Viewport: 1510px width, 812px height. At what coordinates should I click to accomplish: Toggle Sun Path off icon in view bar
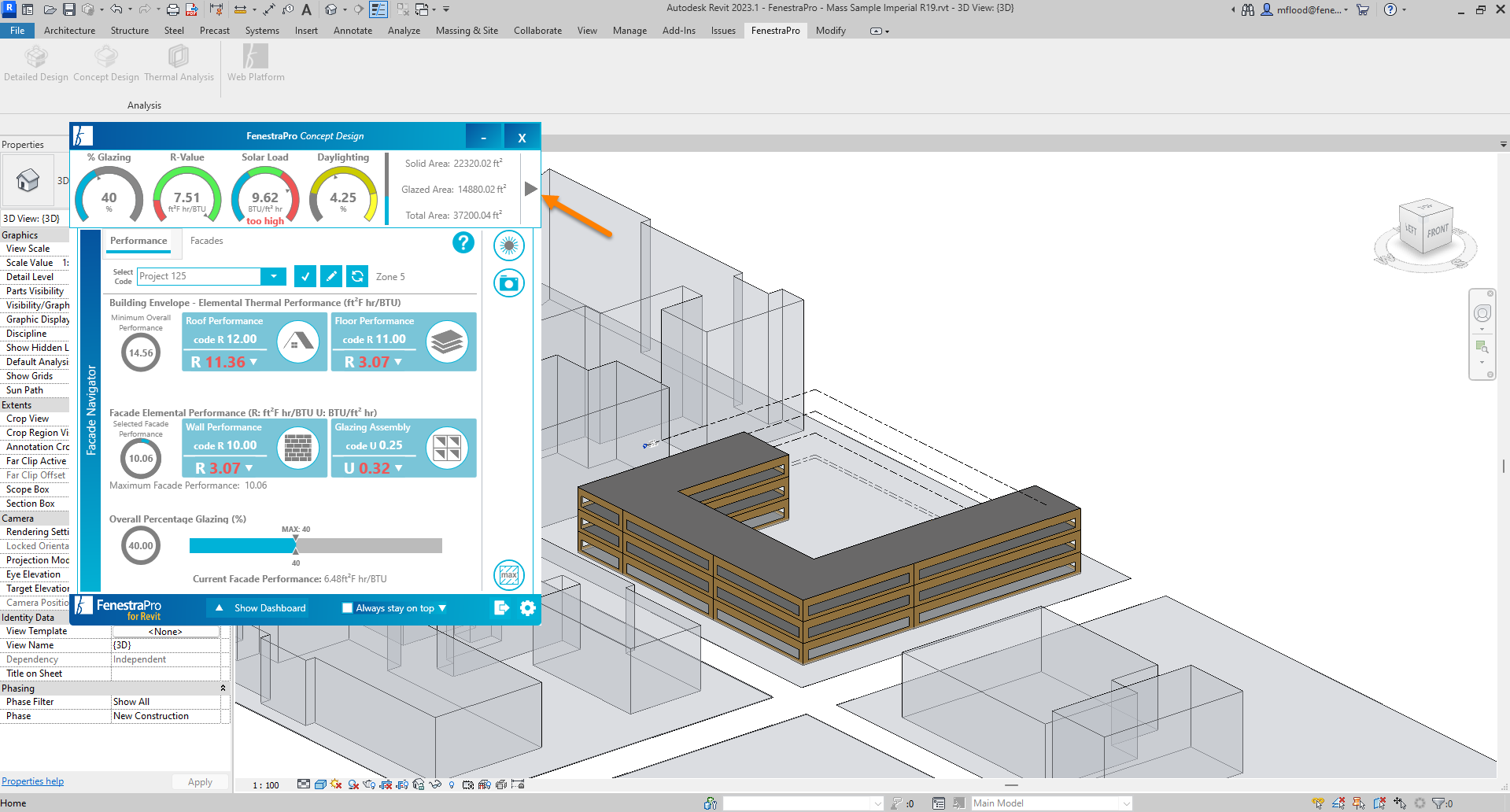tap(337, 784)
